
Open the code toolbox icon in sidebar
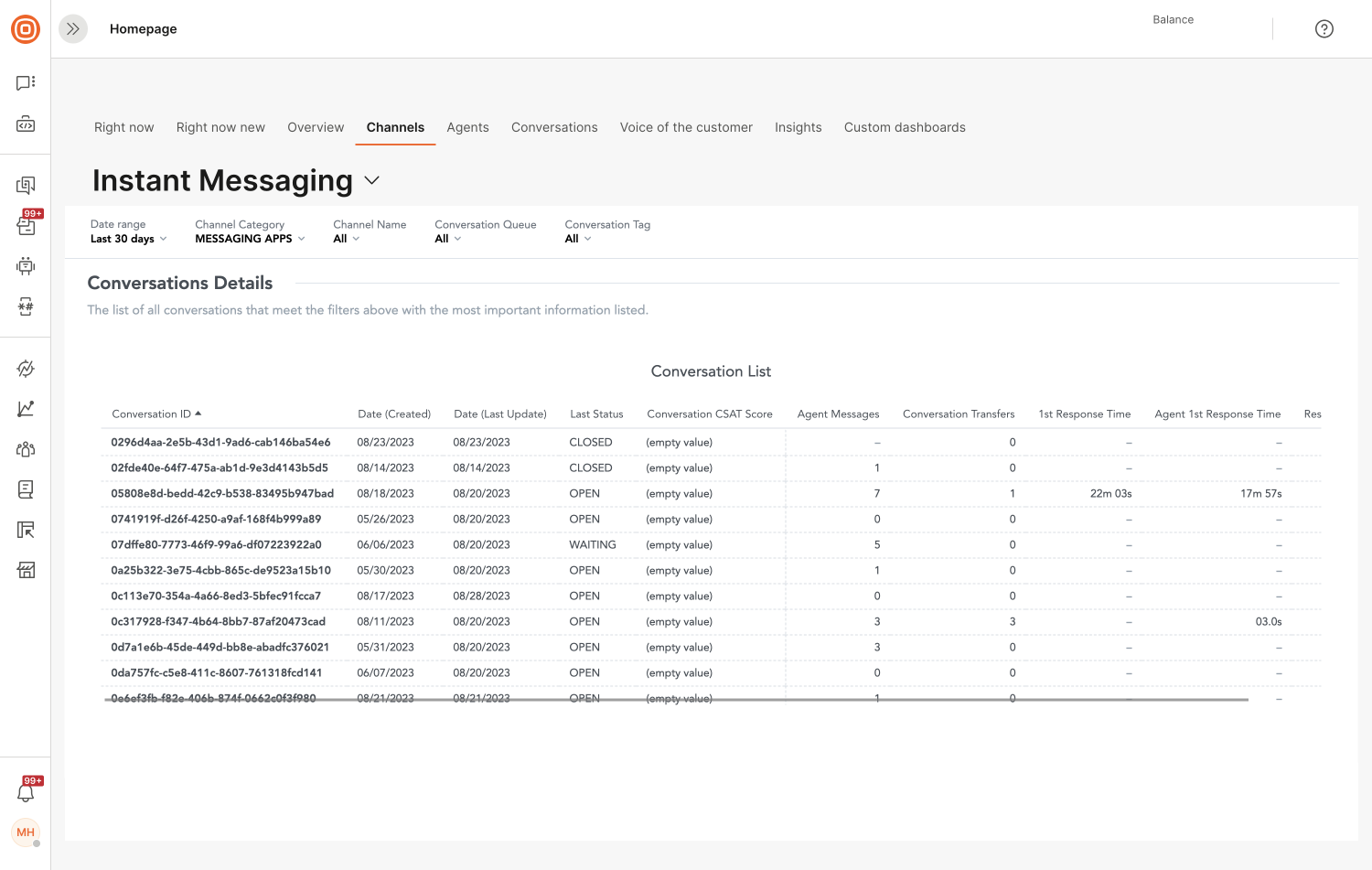[26, 124]
